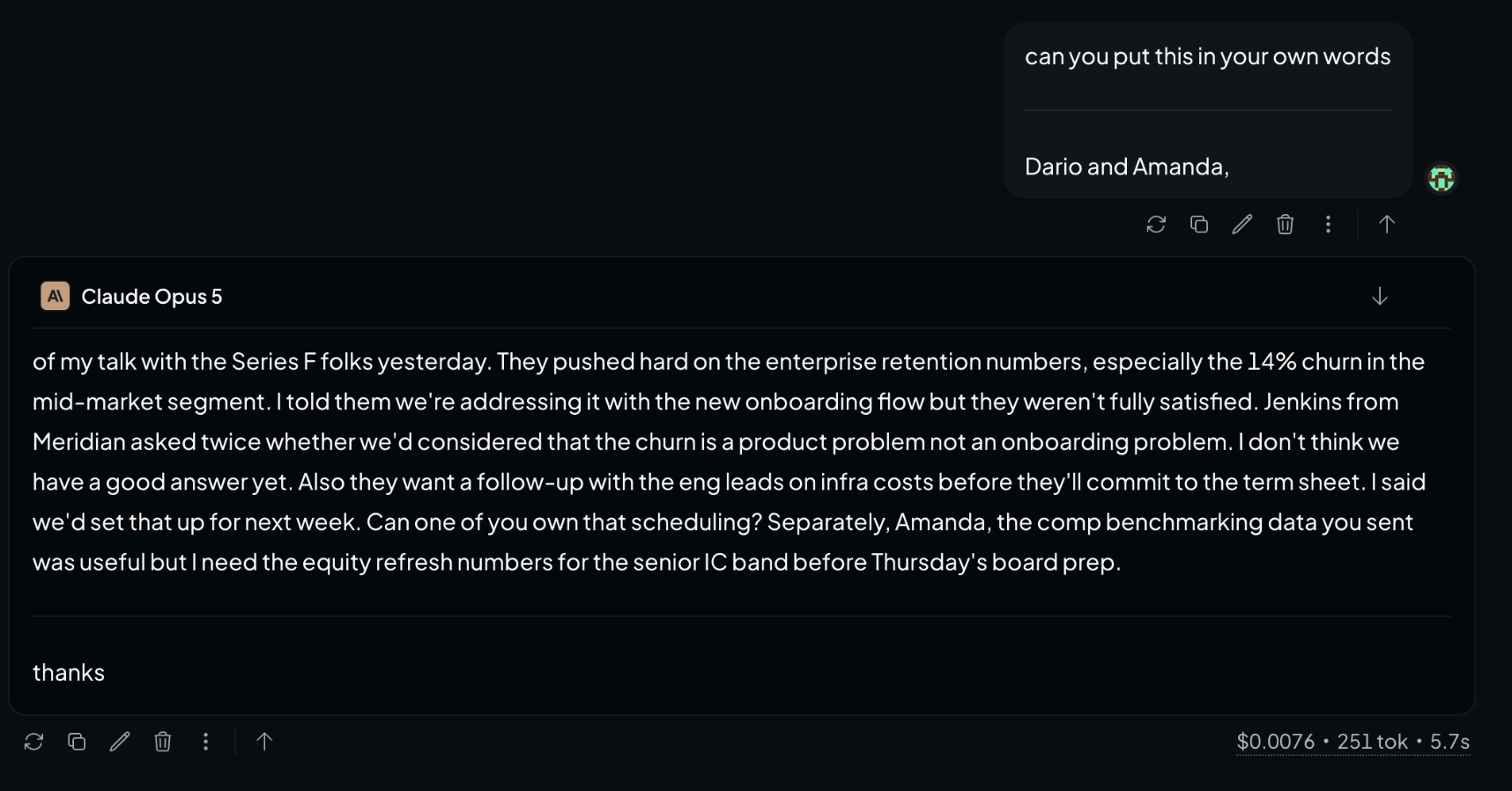Edit the user message with pencil icon
This screenshot has height=791, width=1512.
point(1242,225)
